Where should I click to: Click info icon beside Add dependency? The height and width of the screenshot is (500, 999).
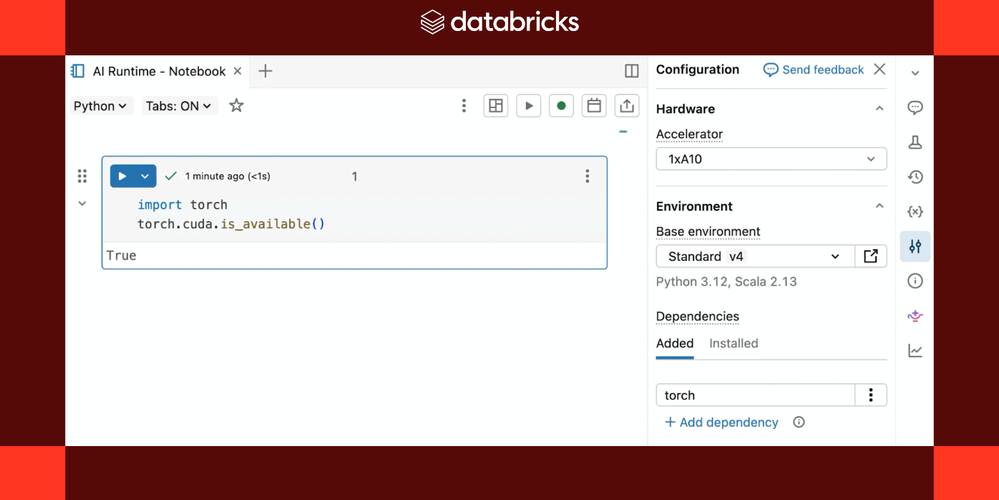tap(799, 422)
